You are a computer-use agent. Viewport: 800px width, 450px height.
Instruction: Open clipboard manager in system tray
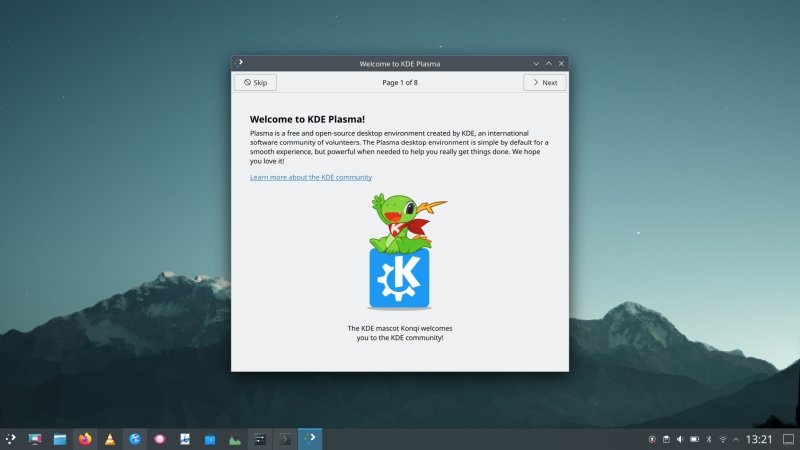click(666, 439)
